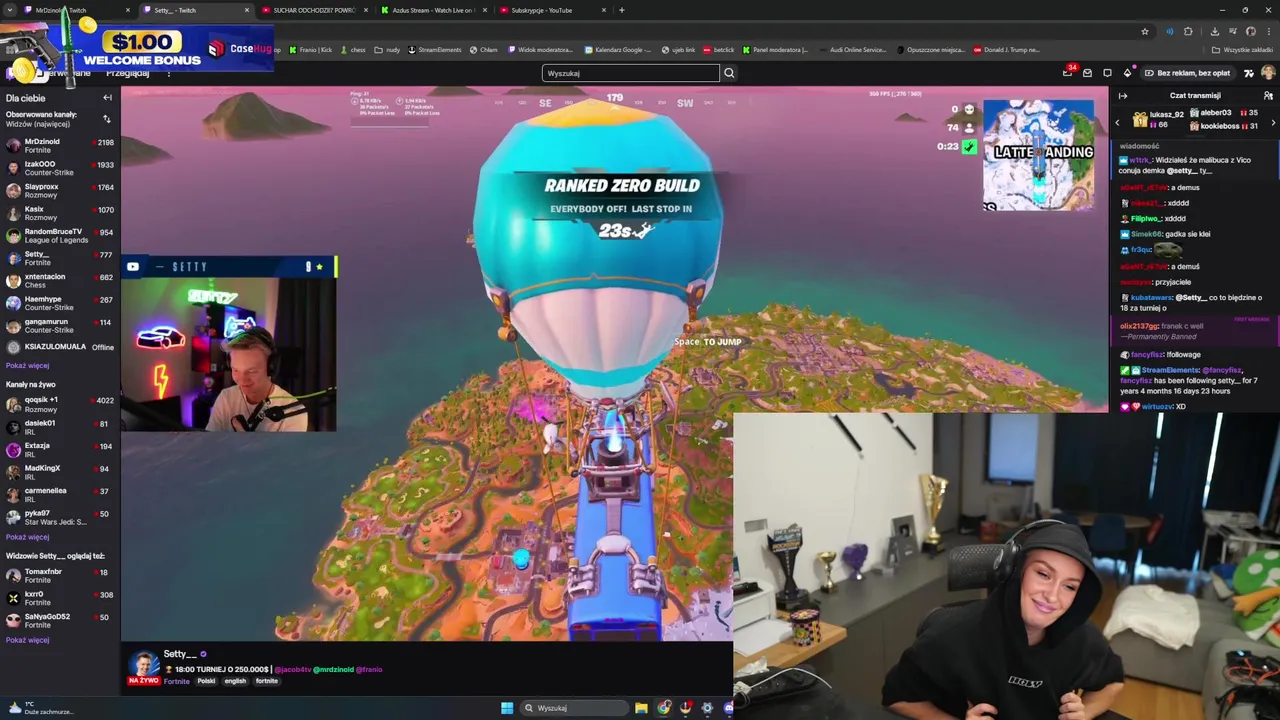Viewport: 1280px width, 720px height.
Task: Open RandomBruceTV League of Legends channel
Action: [x=60, y=236]
